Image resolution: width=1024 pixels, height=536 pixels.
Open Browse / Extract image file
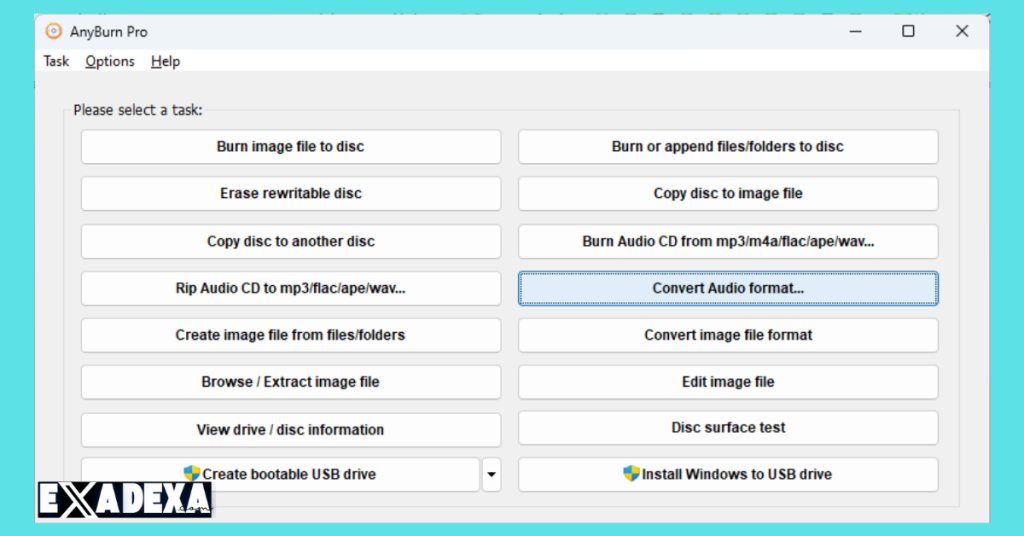coord(290,382)
